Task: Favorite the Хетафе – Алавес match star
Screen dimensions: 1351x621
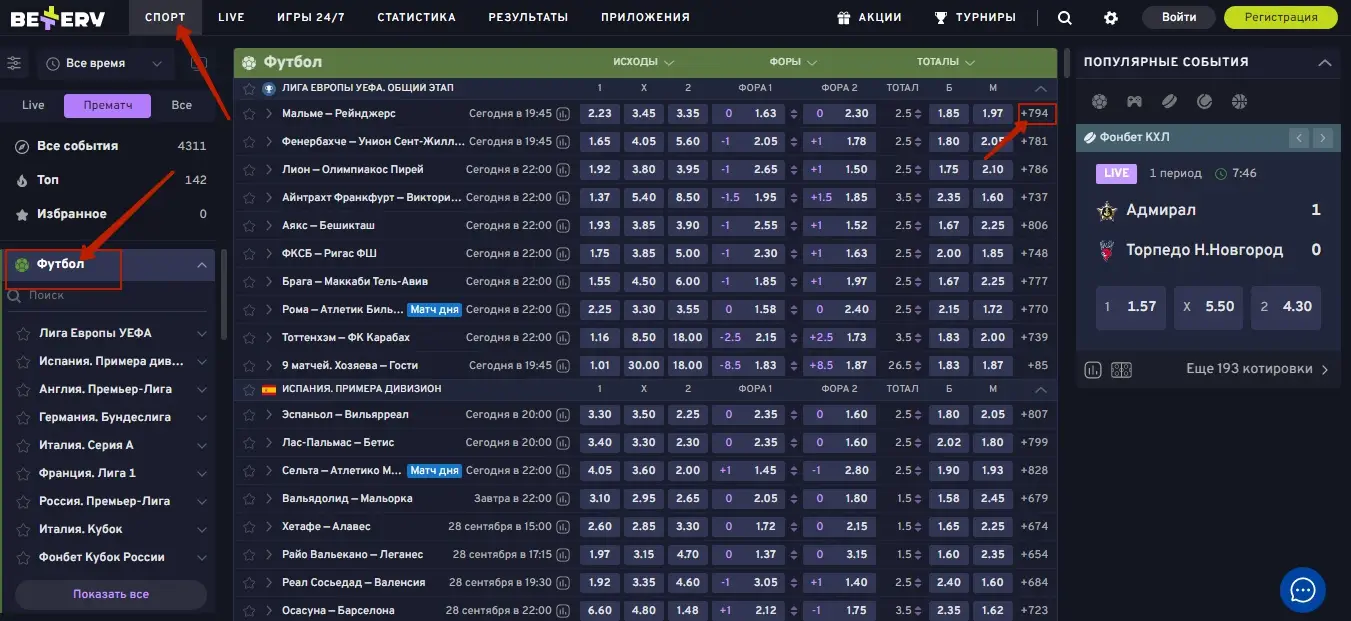Action: coord(249,526)
